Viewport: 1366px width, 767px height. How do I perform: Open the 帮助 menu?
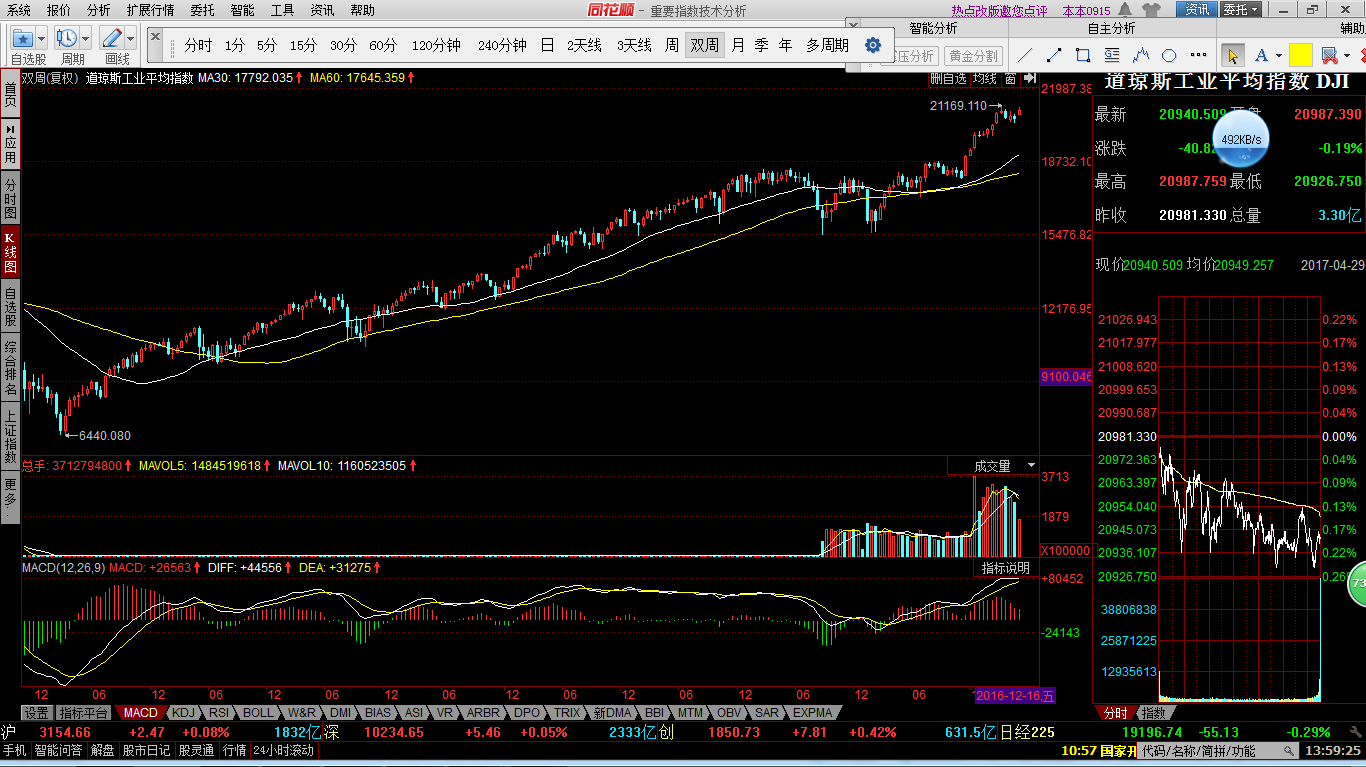coord(362,10)
